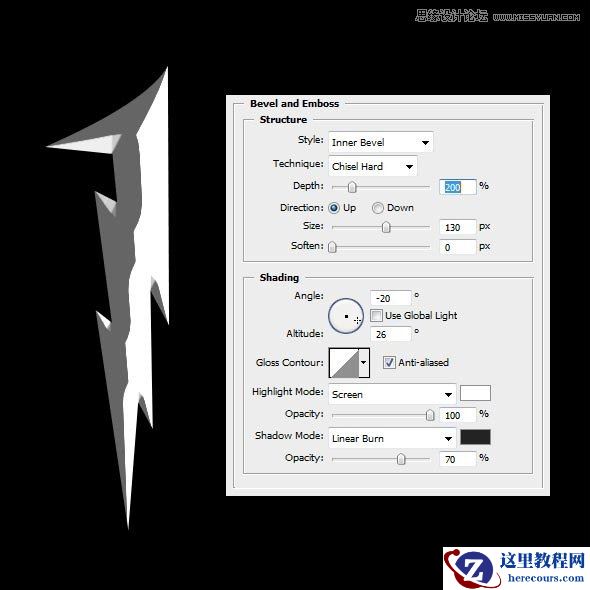Uncheck the Anti-aliased checkbox
The height and width of the screenshot is (590, 590).
389,363
